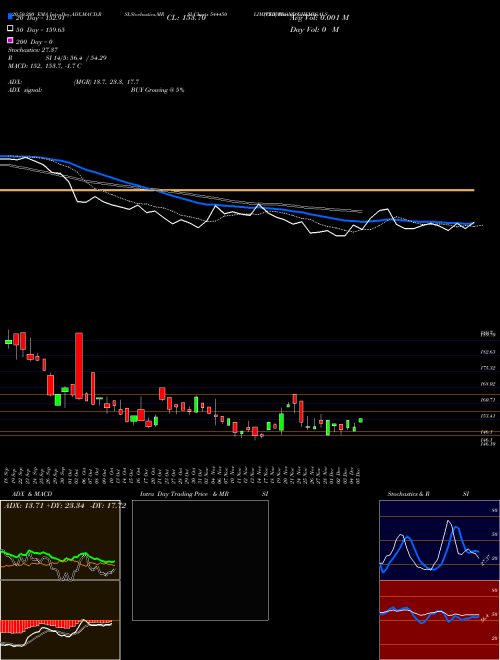The width and height of the screenshot is (500, 660).
Task: Select the "50 Day - 159.65" legend text
Action: pos(40,30)
